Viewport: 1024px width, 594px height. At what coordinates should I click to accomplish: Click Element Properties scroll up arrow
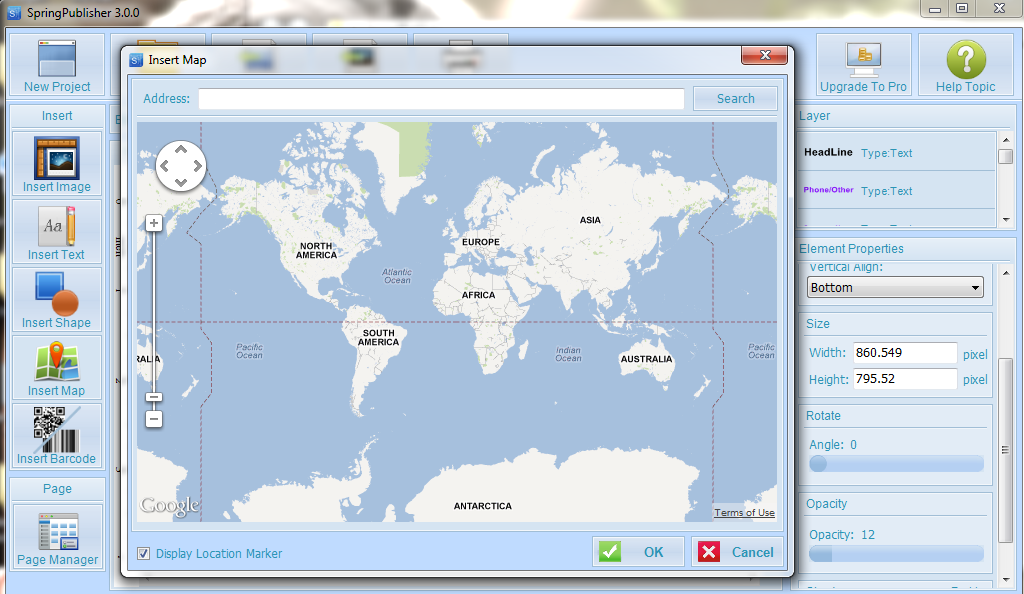[x=1006, y=273]
